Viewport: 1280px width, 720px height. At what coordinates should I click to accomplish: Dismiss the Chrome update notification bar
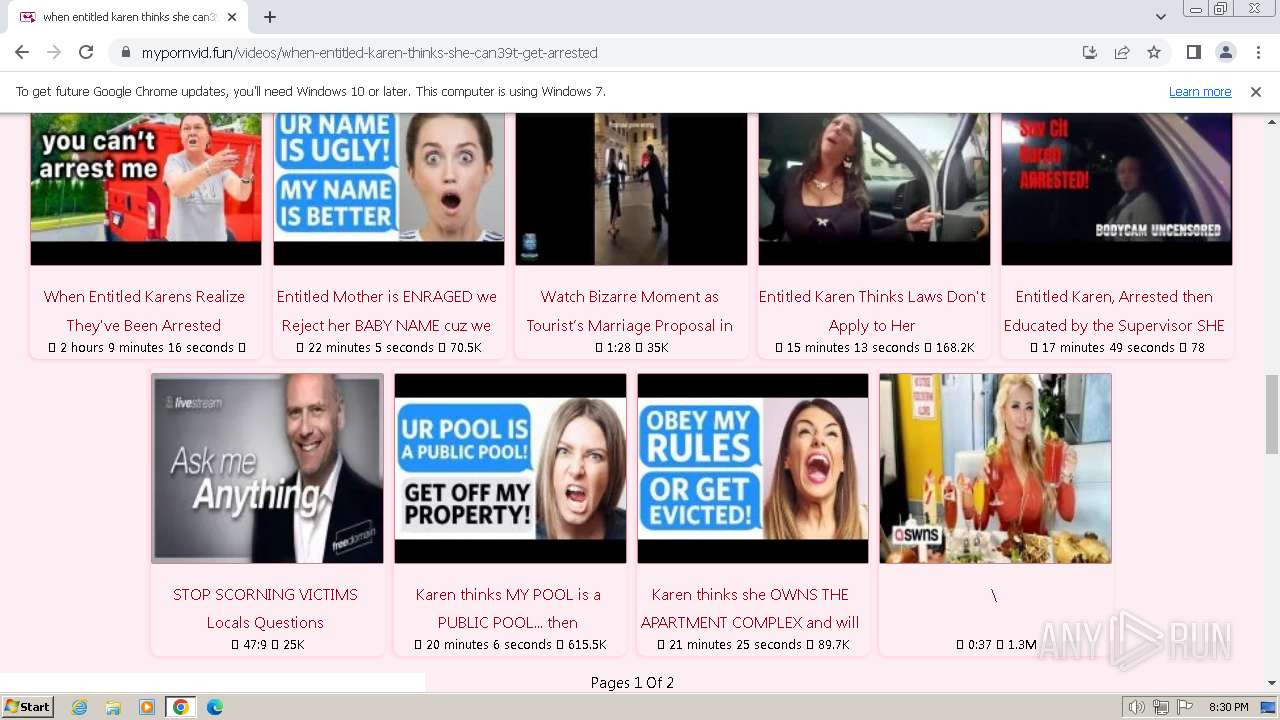tap(1256, 91)
